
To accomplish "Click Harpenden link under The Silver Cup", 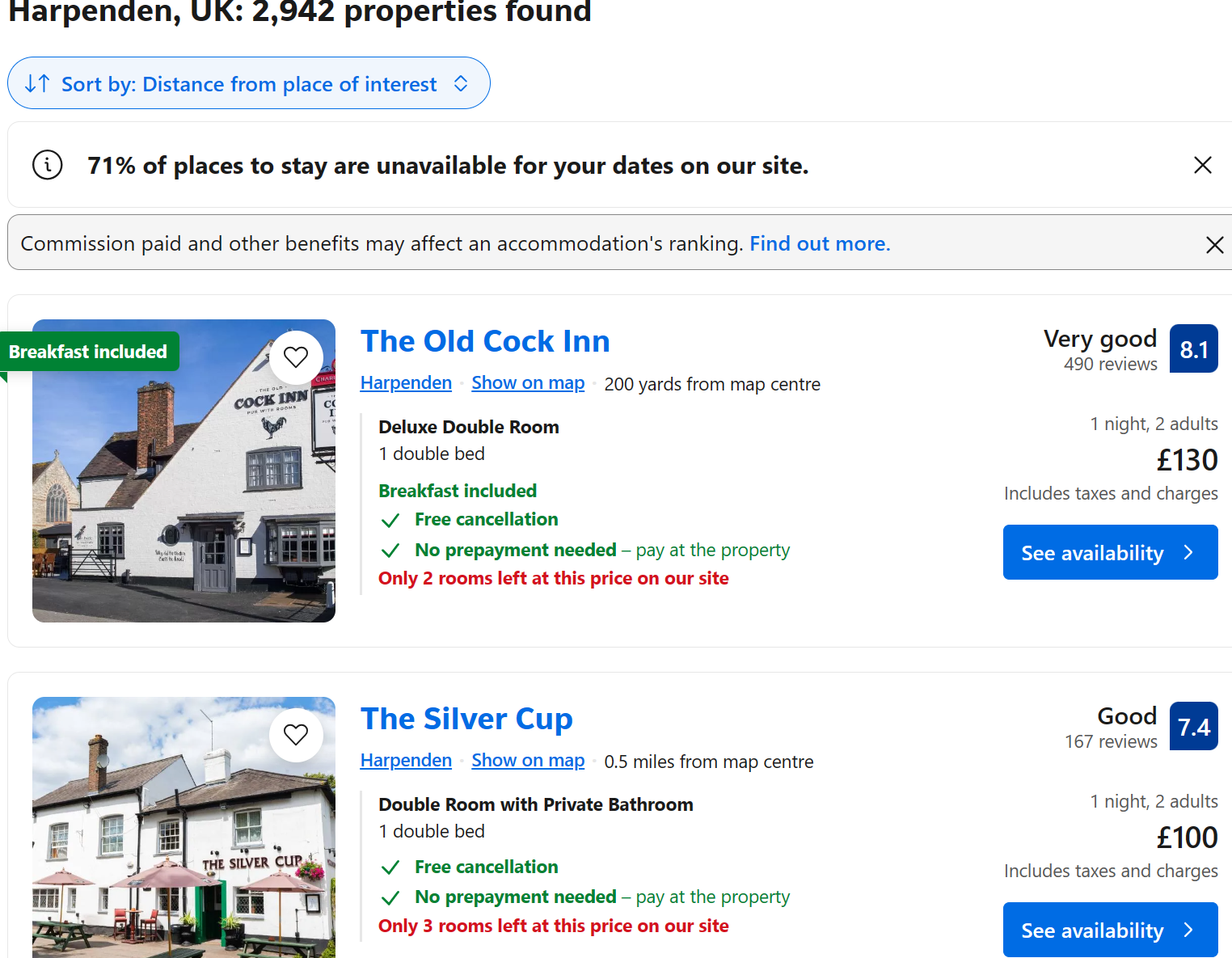I will [406, 761].
